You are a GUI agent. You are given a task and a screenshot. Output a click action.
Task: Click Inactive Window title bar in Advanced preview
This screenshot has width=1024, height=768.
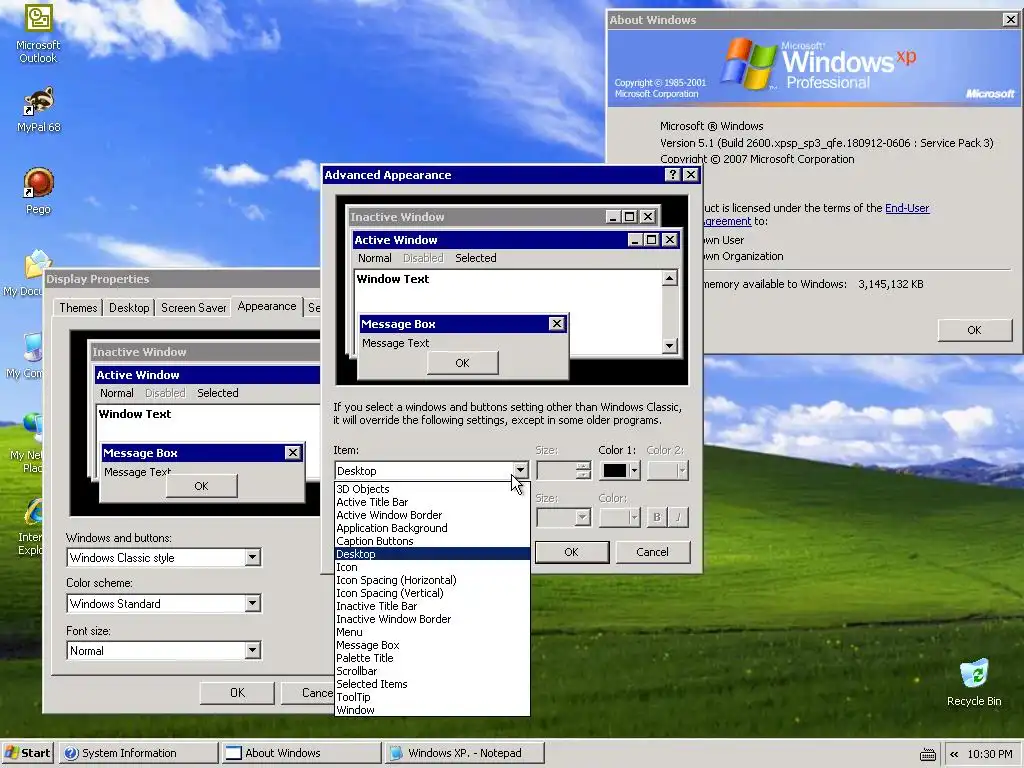pos(502,217)
